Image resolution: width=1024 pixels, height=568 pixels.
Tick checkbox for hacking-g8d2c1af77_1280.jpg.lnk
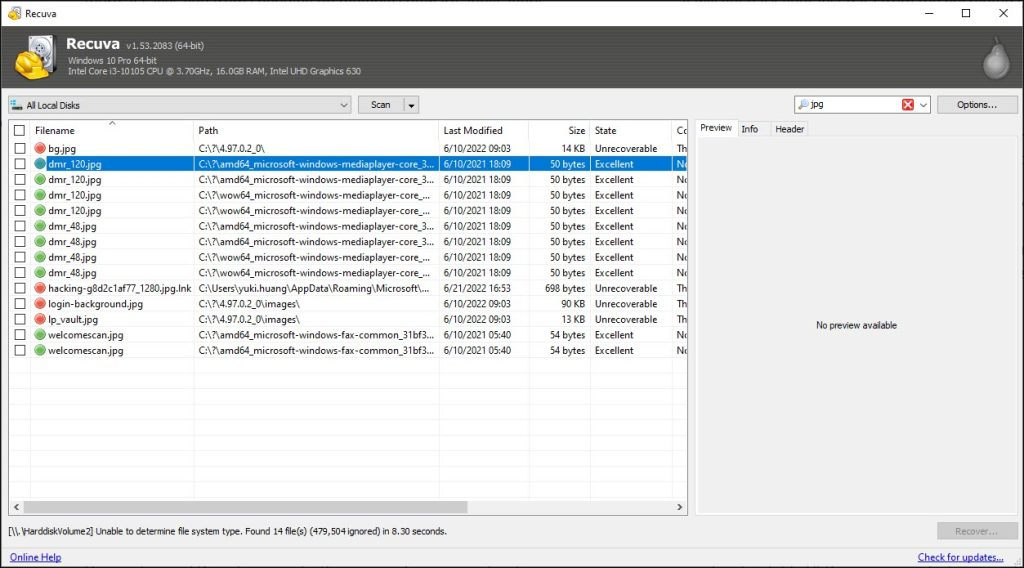pos(20,288)
